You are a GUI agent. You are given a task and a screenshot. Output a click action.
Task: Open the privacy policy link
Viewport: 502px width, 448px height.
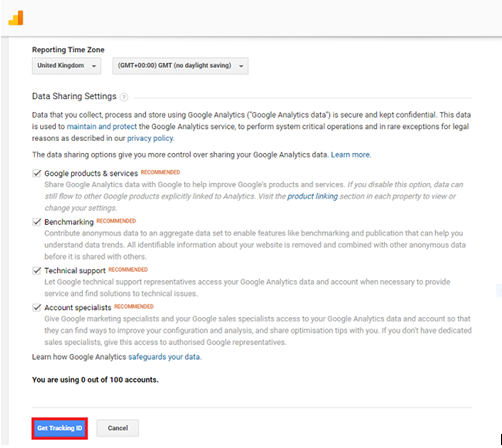[150, 138]
